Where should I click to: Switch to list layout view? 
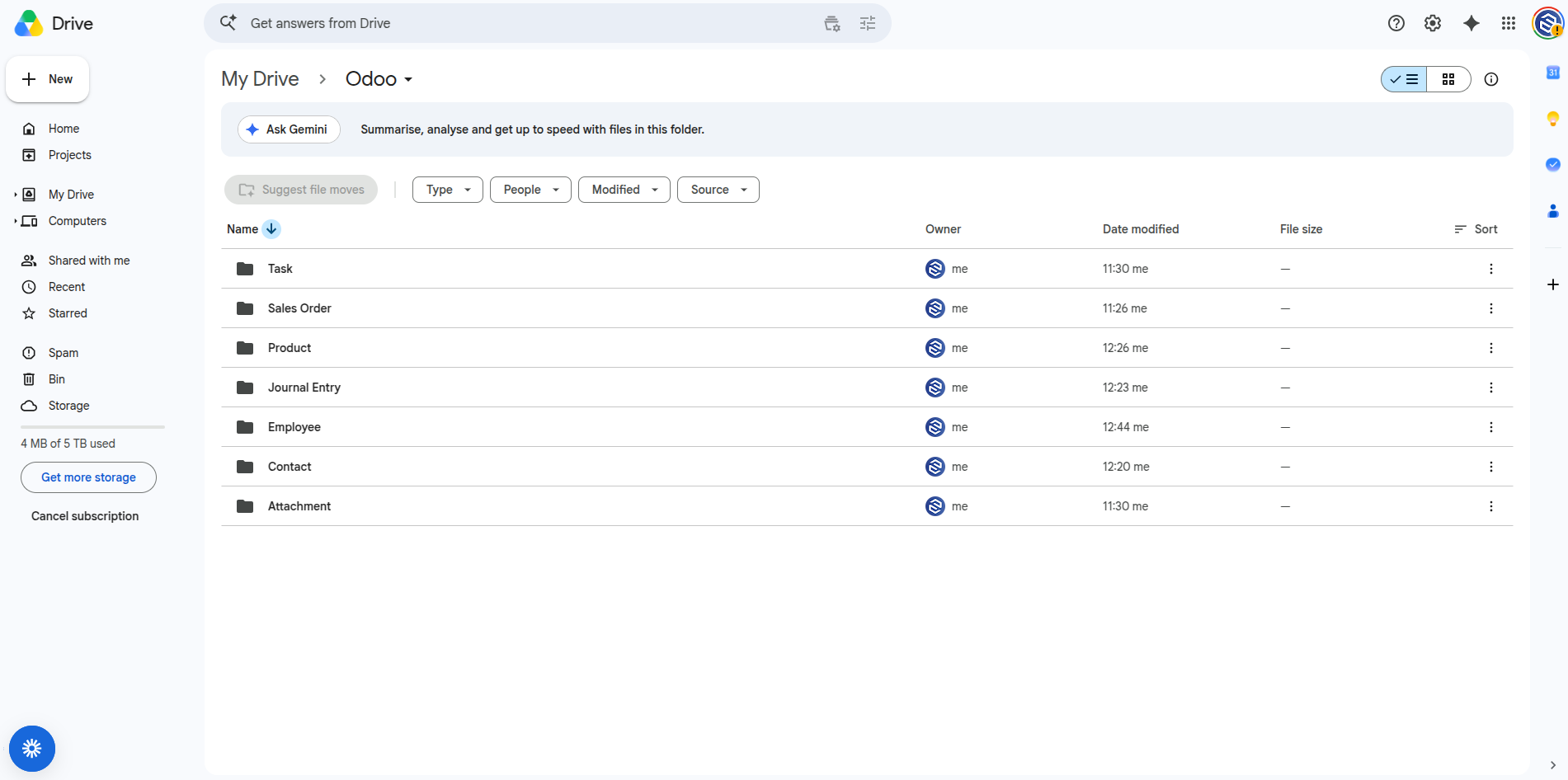coord(1404,79)
